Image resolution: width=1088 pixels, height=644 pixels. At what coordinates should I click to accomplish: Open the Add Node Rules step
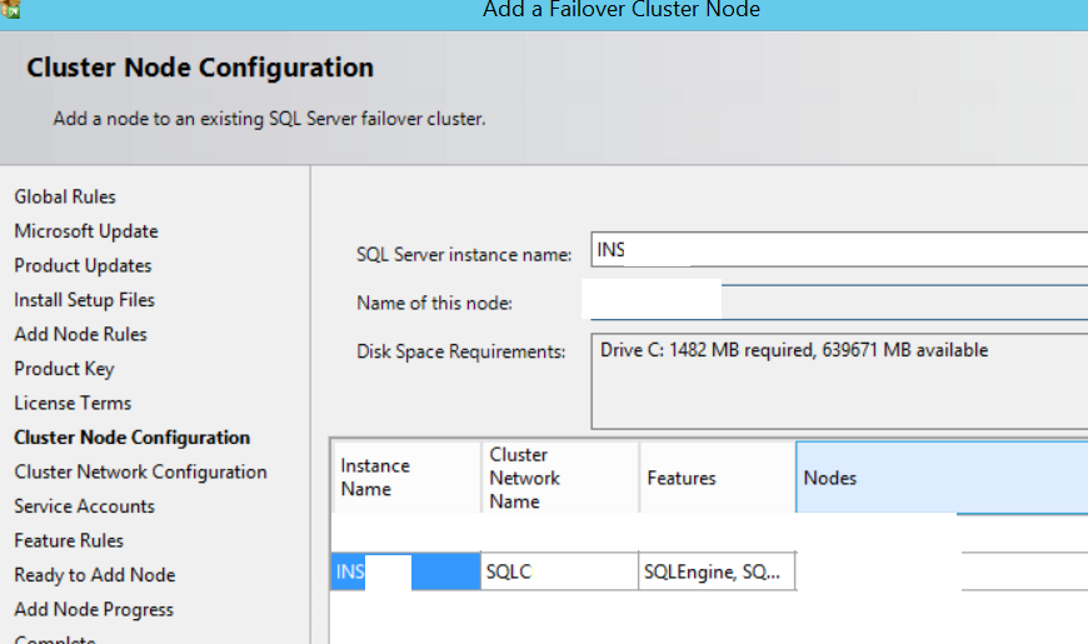point(80,334)
